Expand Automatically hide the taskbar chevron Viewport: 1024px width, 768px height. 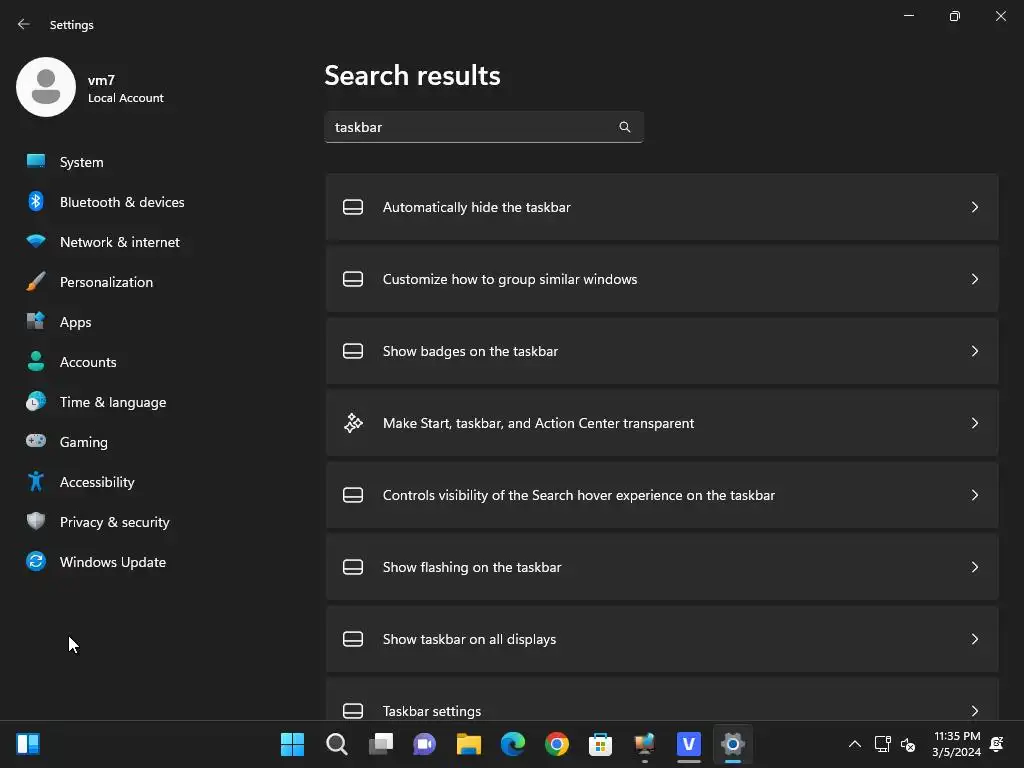974,207
